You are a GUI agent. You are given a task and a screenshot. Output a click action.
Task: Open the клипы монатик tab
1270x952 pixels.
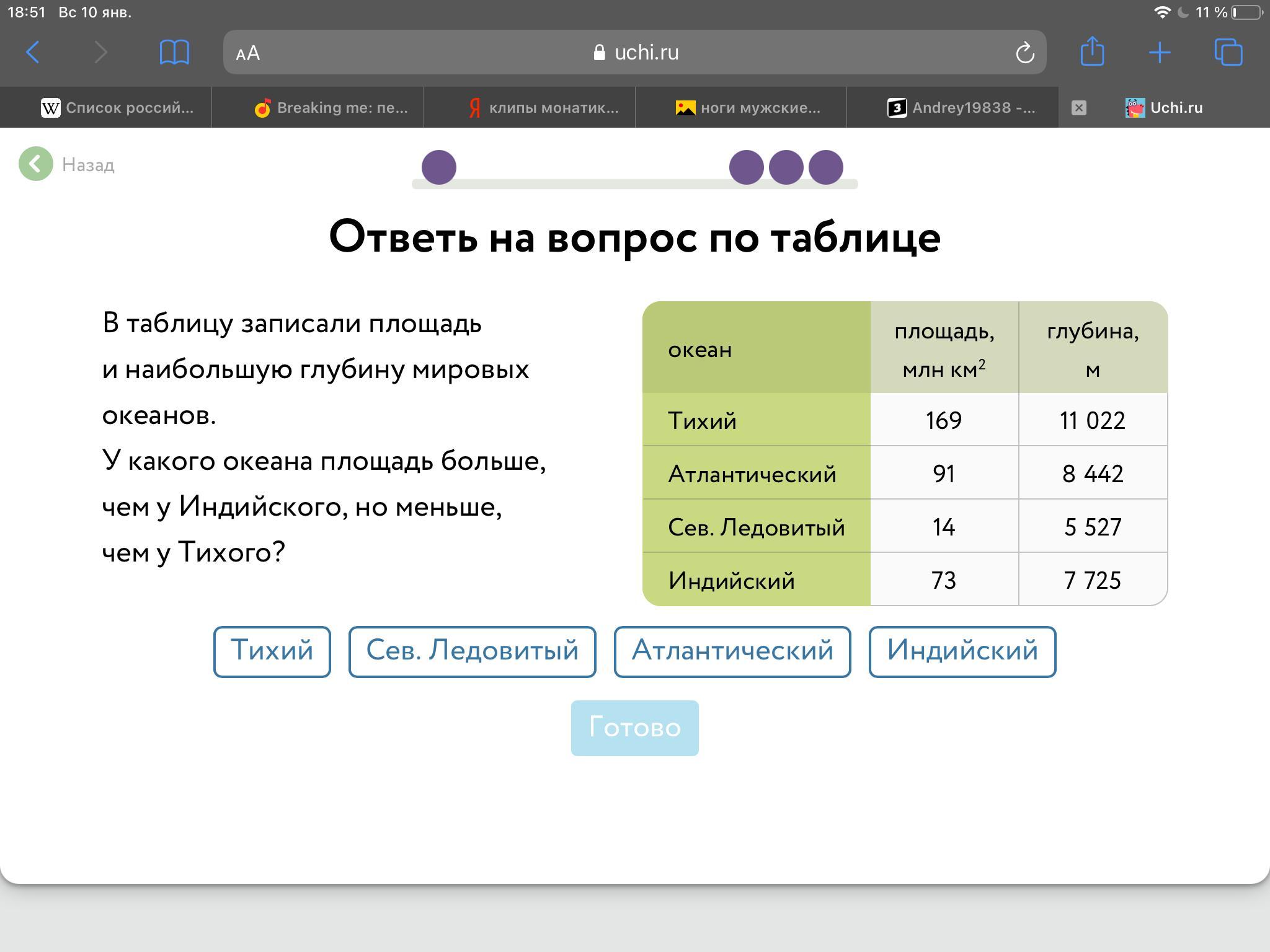point(543,108)
